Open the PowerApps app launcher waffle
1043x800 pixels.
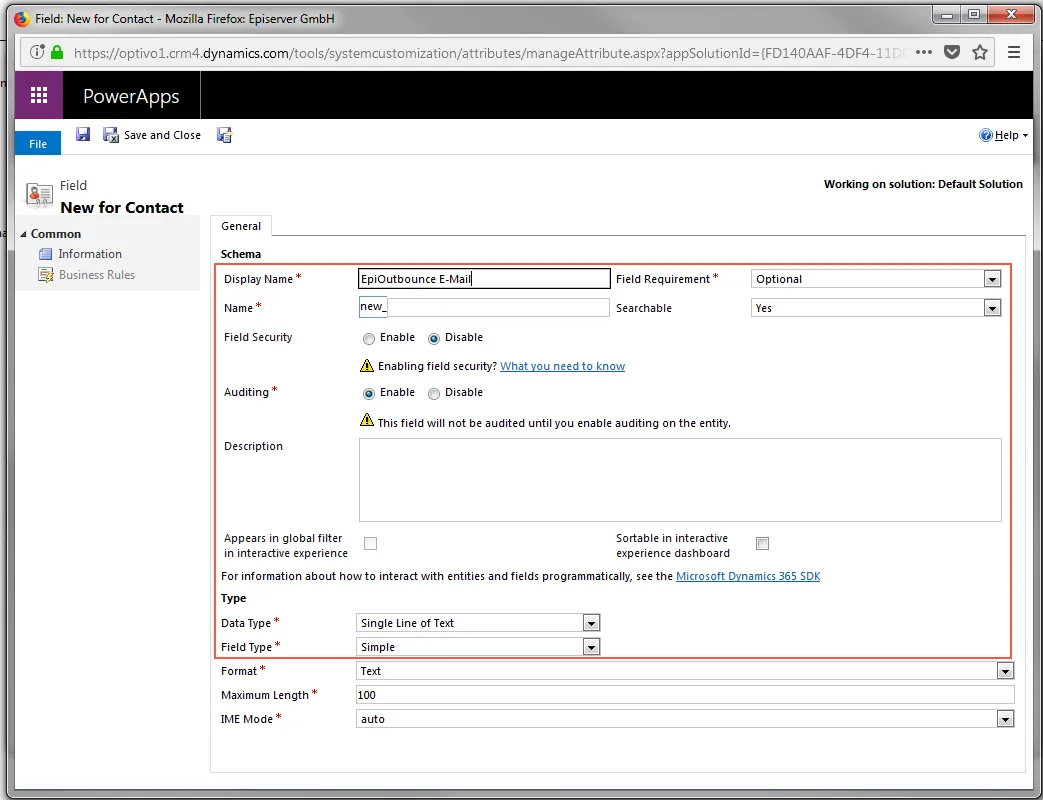(x=39, y=95)
